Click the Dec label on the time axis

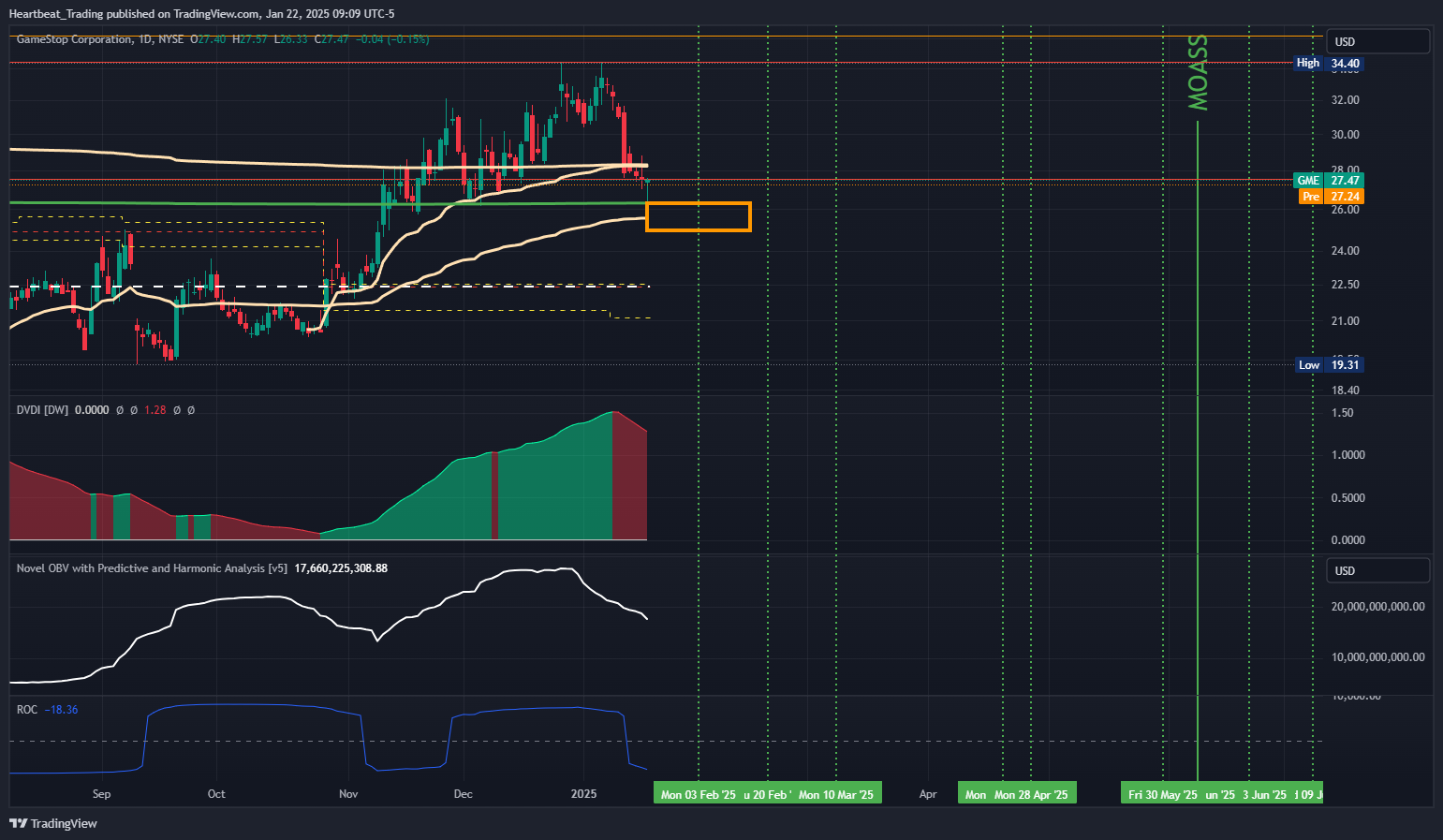tap(463, 794)
